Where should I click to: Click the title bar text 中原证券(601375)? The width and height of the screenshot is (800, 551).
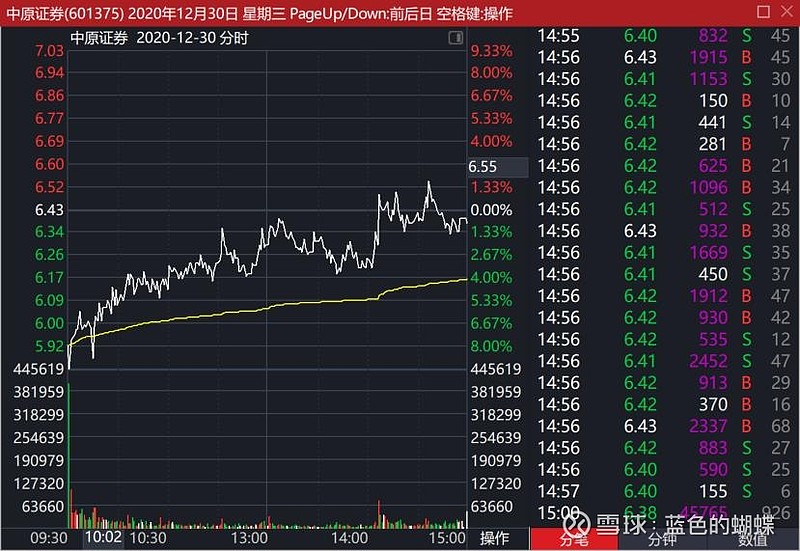(65, 13)
